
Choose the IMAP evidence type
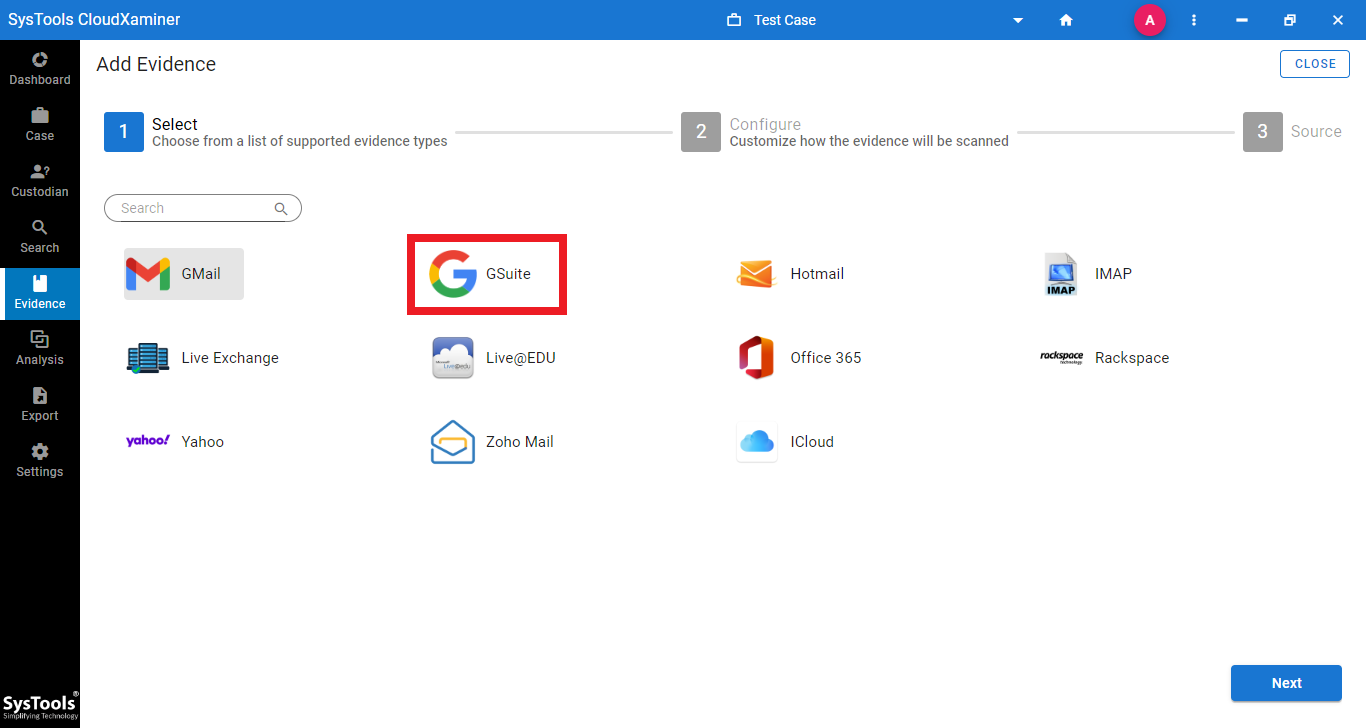(x=1087, y=274)
